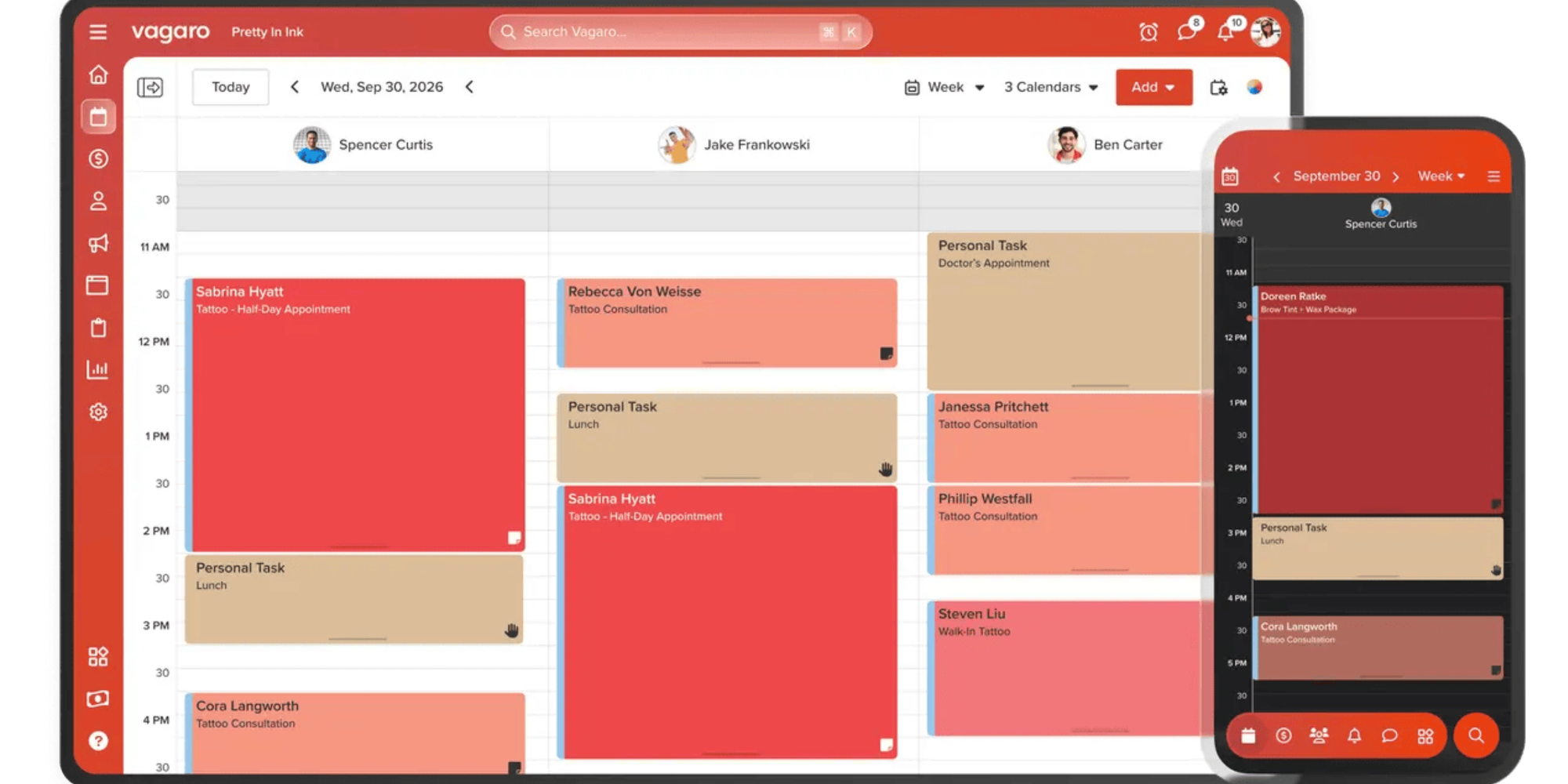
Task: Open the cash payments icon in the sidebar
Action: pyautogui.click(x=98, y=699)
